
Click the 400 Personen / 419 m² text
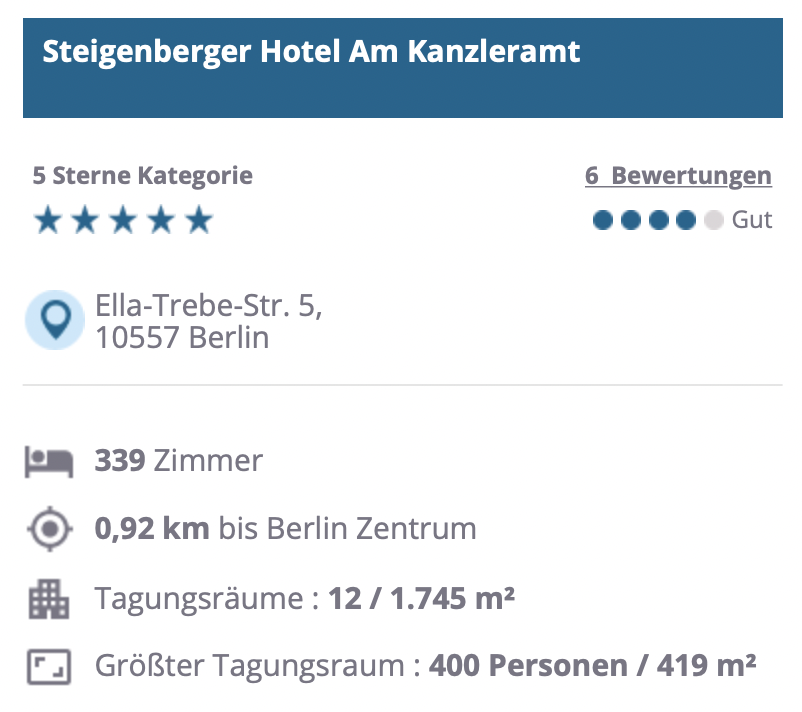click(592, 665)
